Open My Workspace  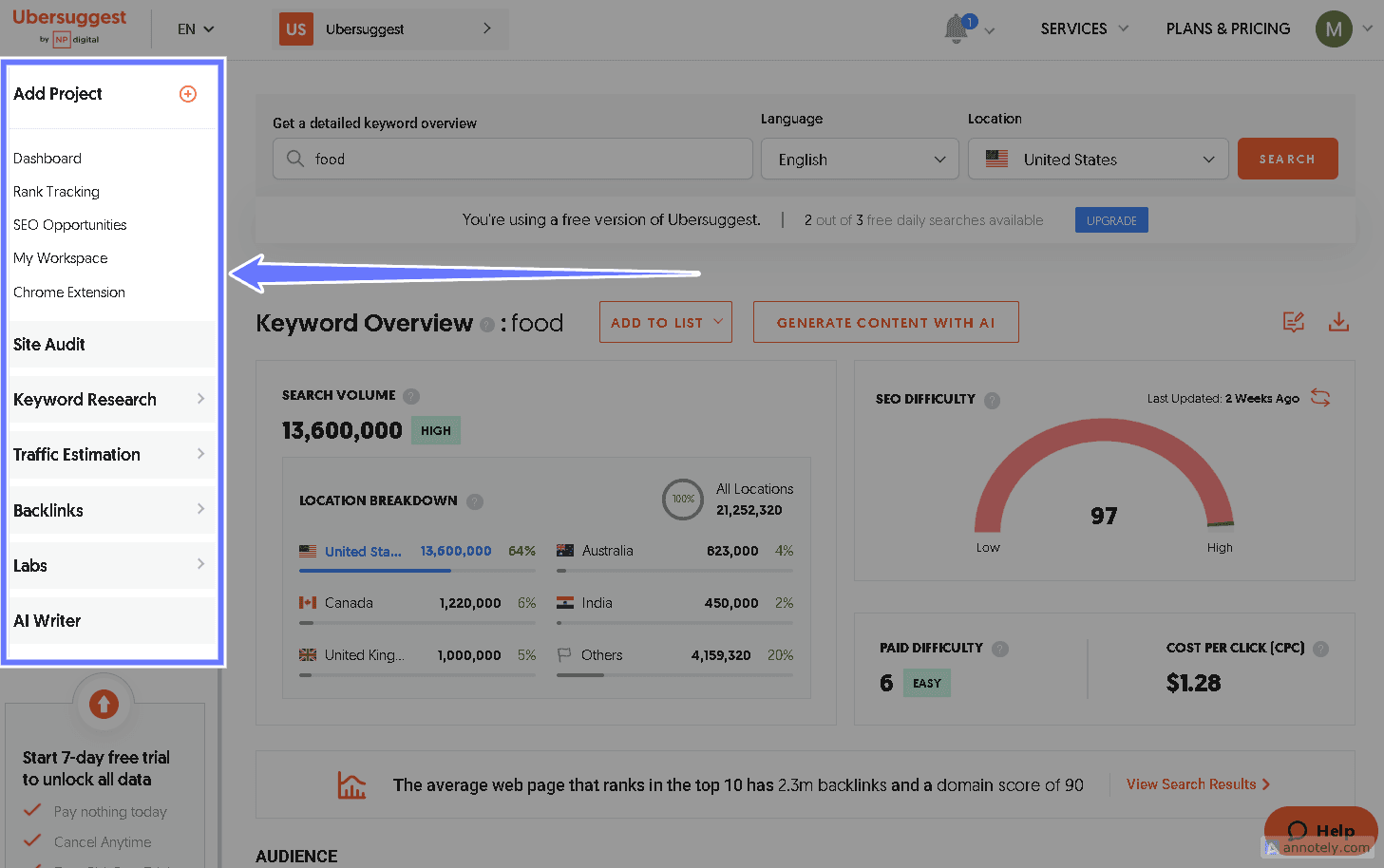(x=61, y=258)
